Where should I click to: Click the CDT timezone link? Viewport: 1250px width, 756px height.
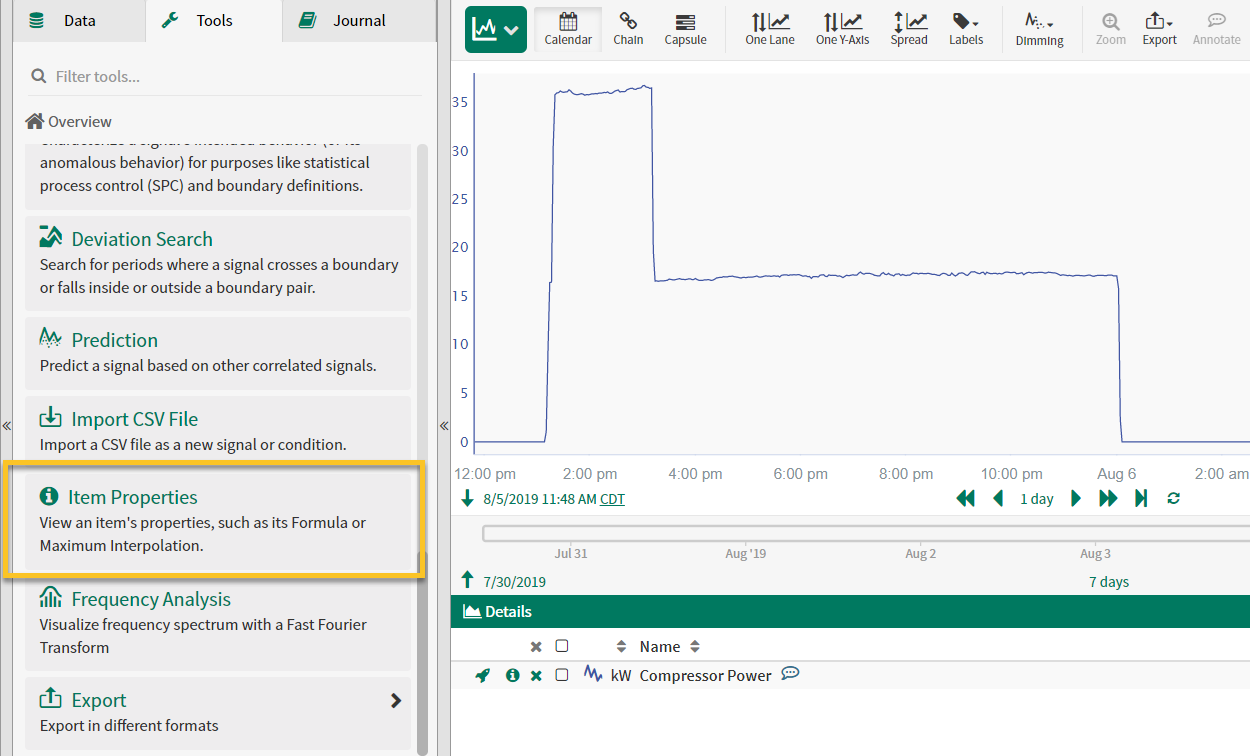coord(612,499)
